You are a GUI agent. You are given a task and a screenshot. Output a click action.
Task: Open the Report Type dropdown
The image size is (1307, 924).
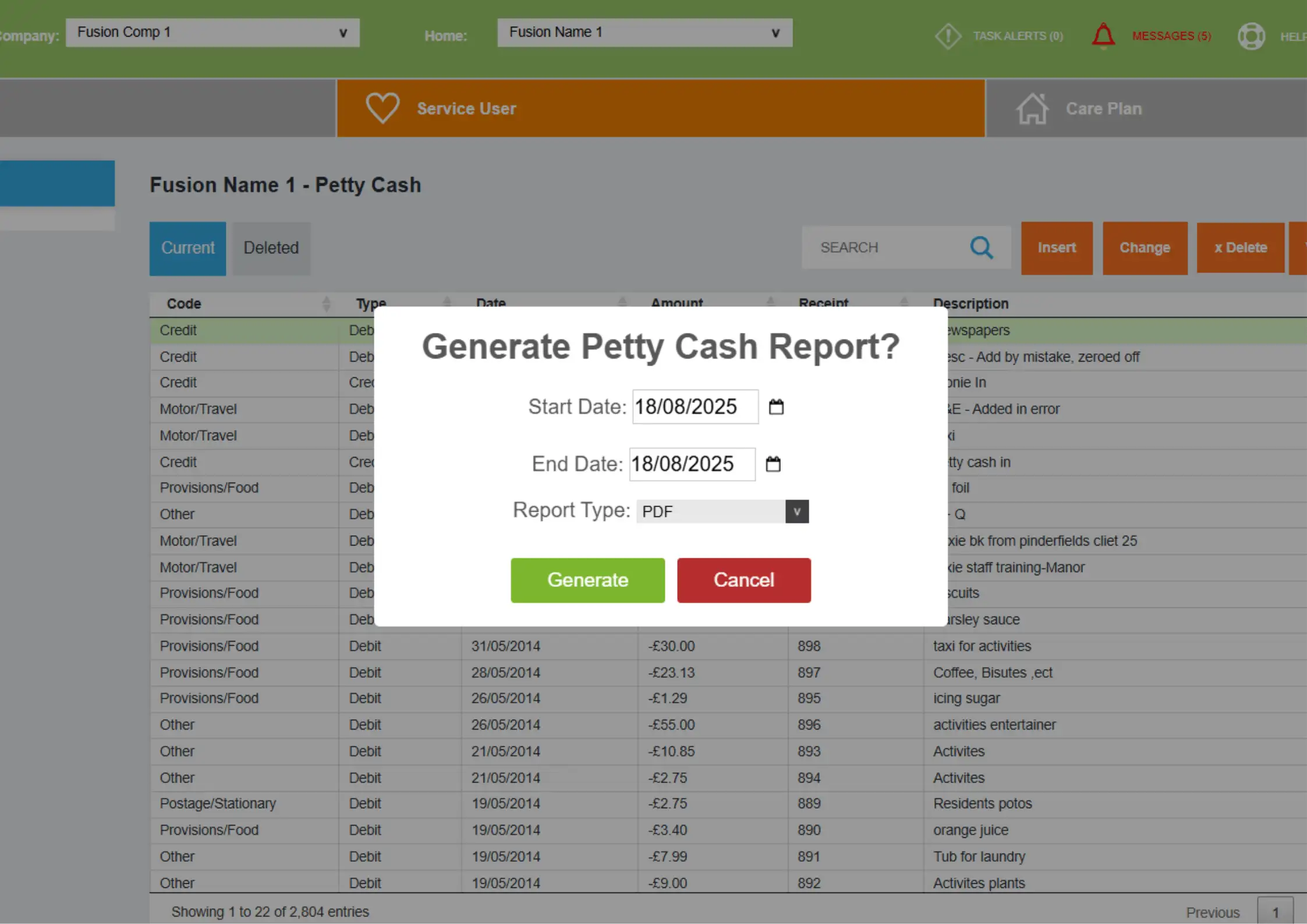coord(796,511)
